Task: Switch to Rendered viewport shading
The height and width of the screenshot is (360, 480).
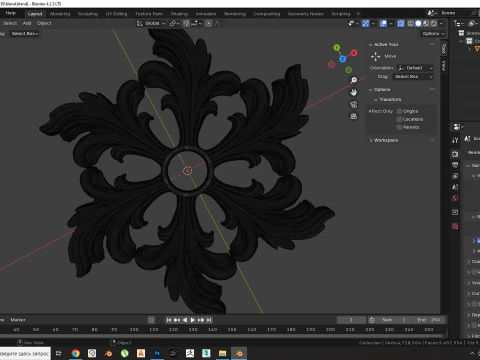Action: point(433,23)
